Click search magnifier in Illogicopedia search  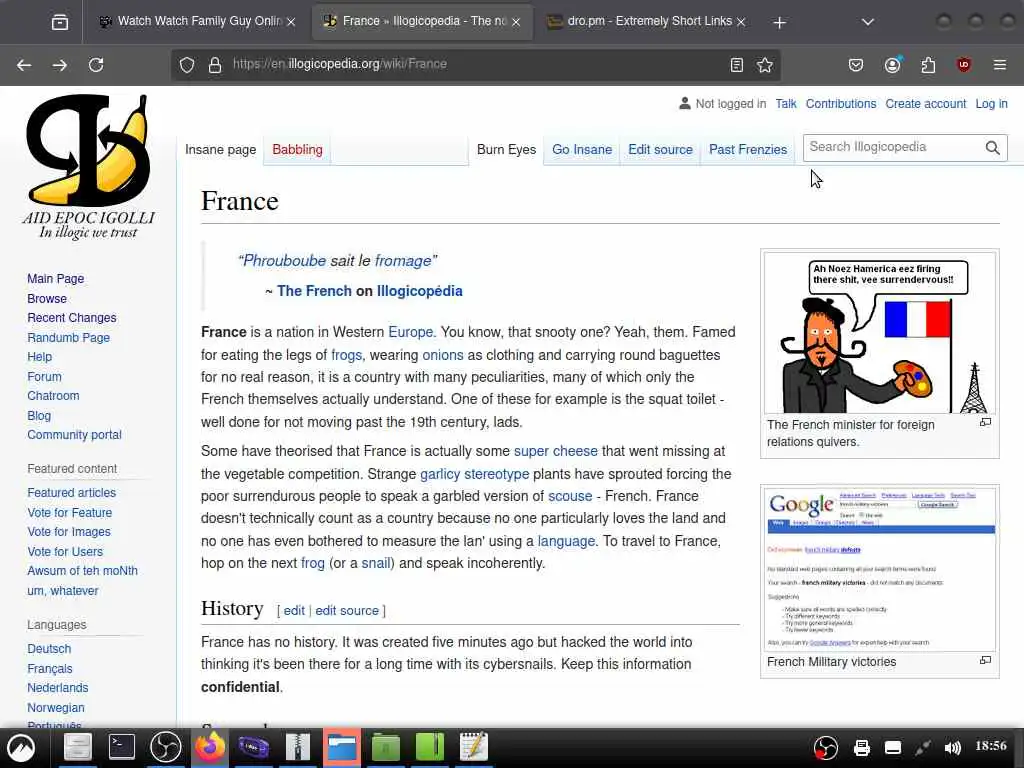[x=992, y=148]
